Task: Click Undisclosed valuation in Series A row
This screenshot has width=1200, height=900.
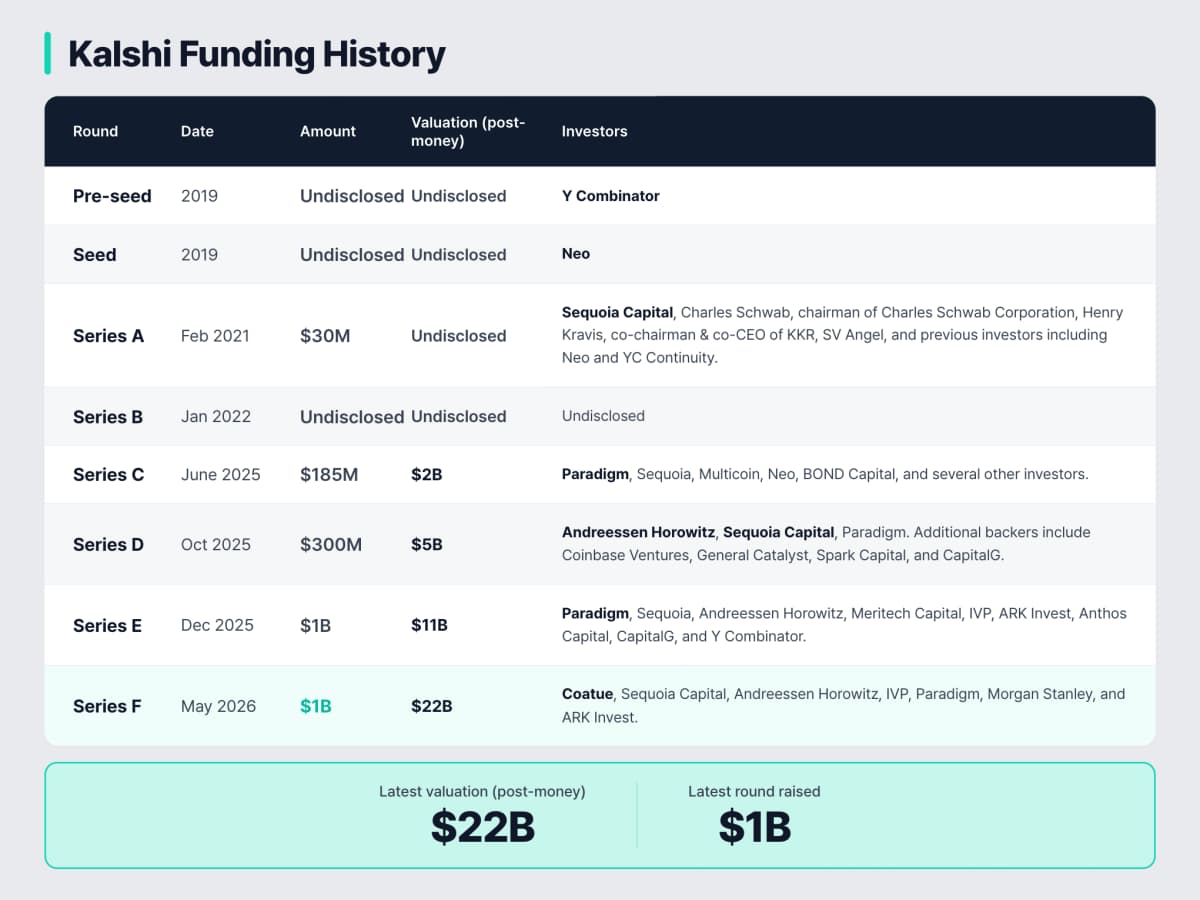Action: (x=459, y=336)
